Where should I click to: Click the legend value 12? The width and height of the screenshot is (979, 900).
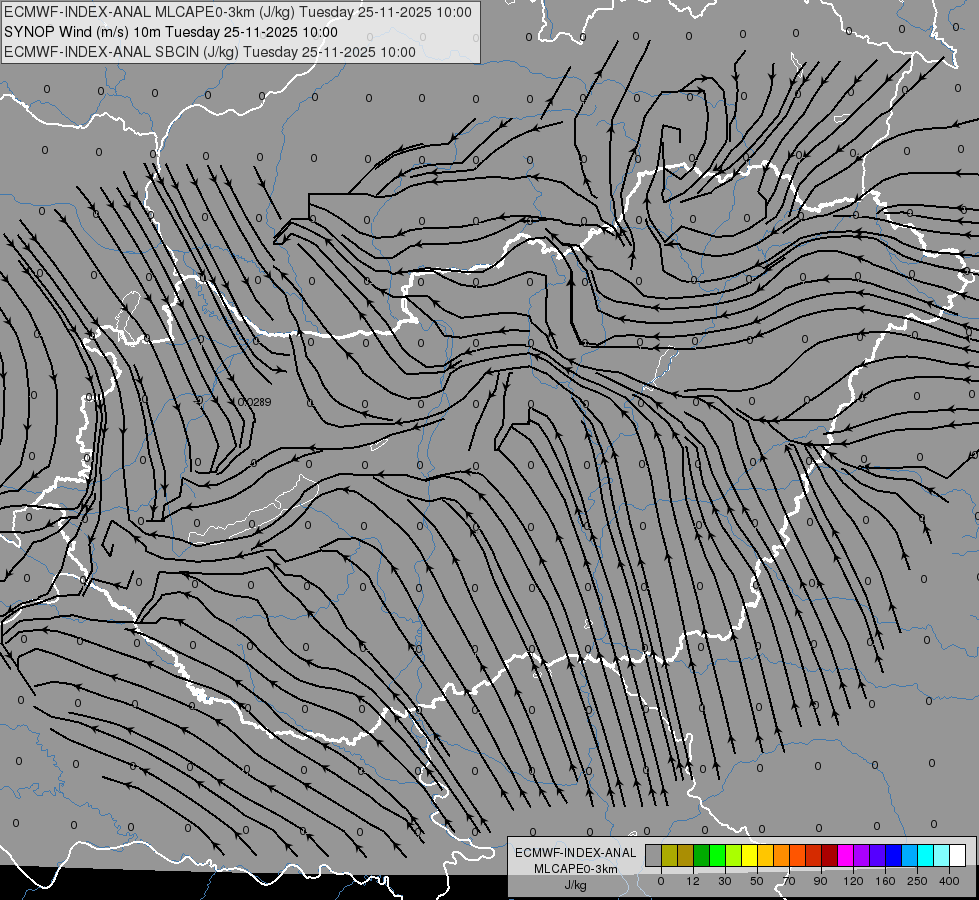tap(693, 881)
